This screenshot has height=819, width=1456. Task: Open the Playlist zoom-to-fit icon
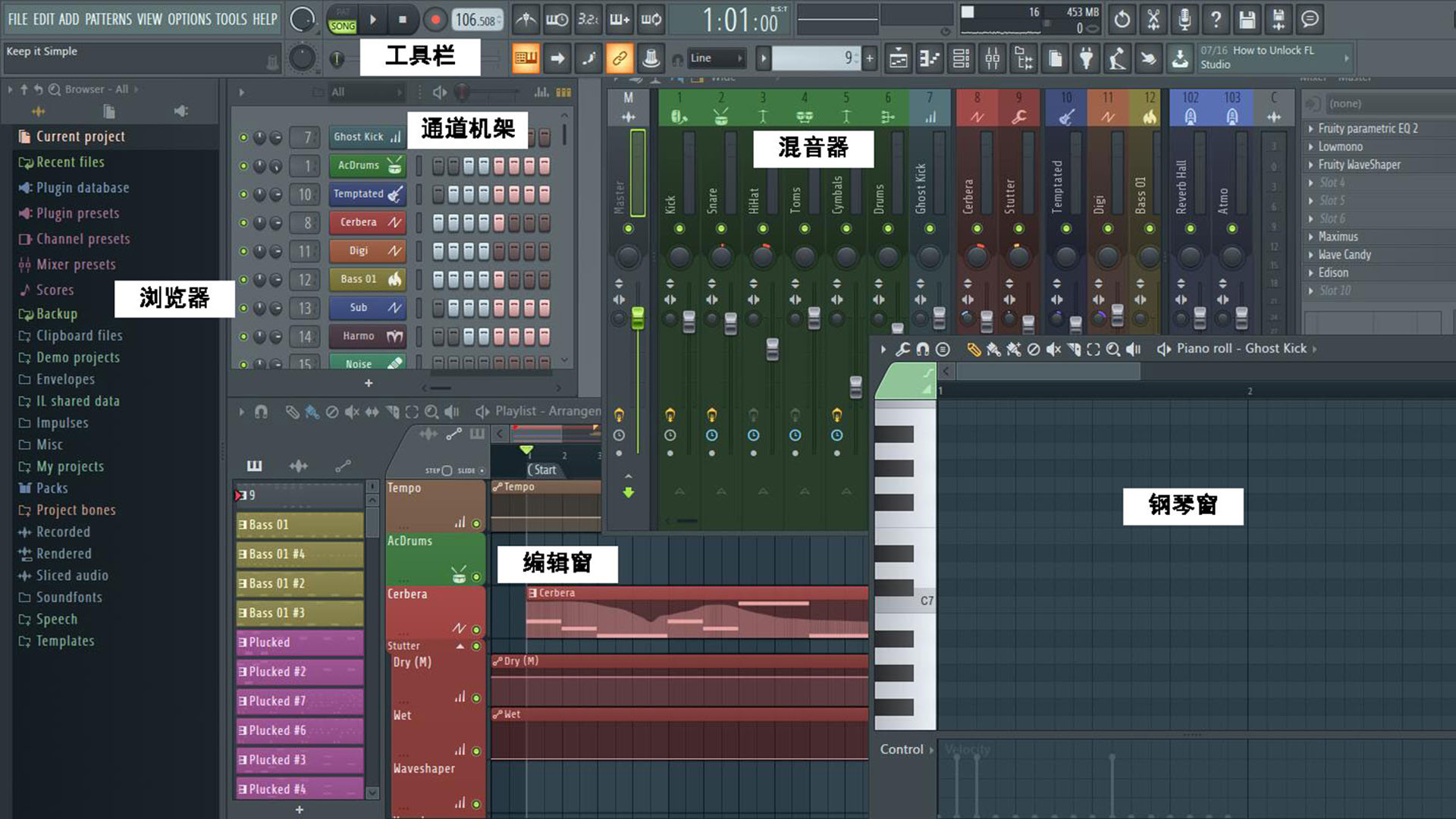[x=413, y=412]
